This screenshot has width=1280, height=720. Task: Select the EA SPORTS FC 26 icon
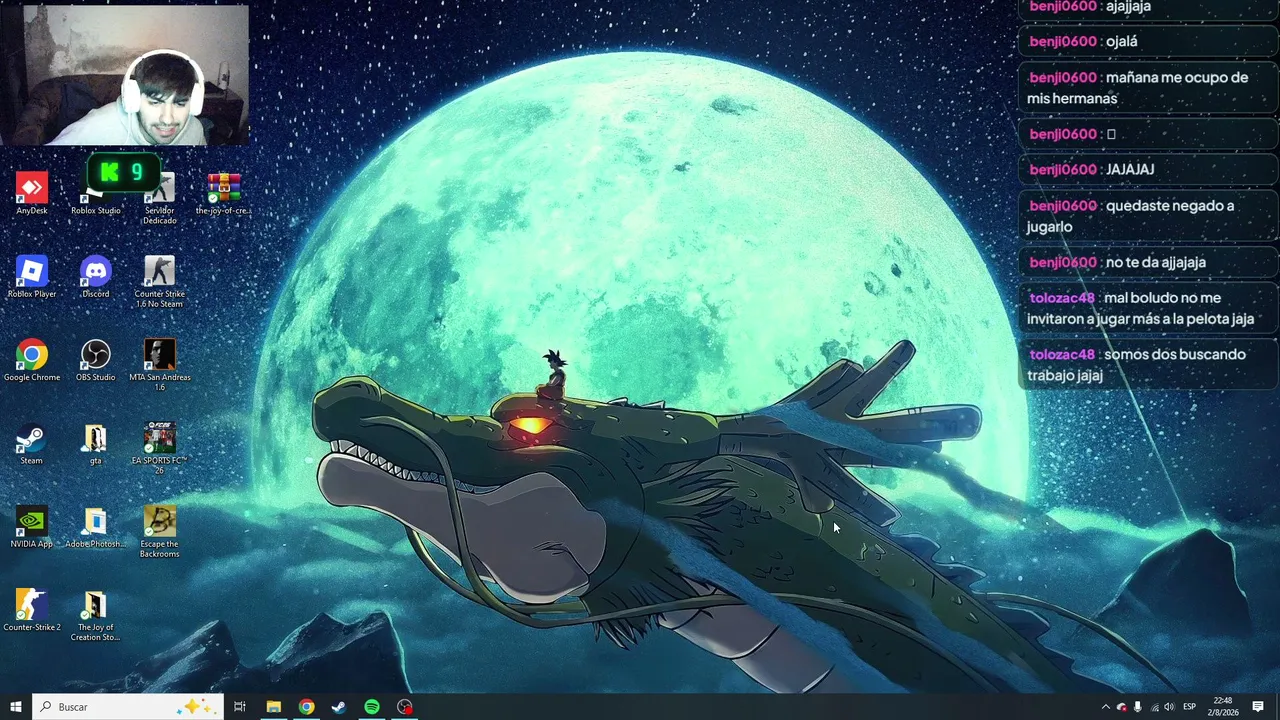[160, 449]
